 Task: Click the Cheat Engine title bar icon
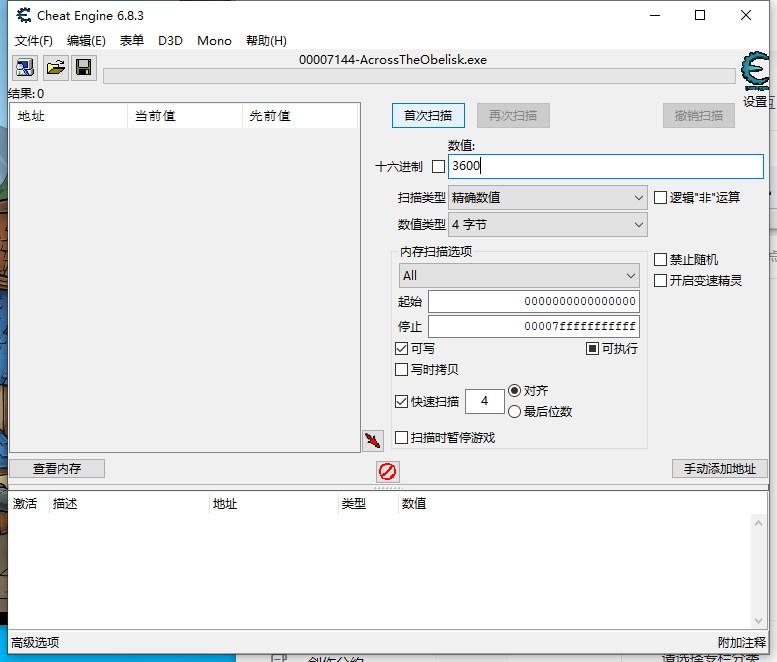(x=23, y=15)
